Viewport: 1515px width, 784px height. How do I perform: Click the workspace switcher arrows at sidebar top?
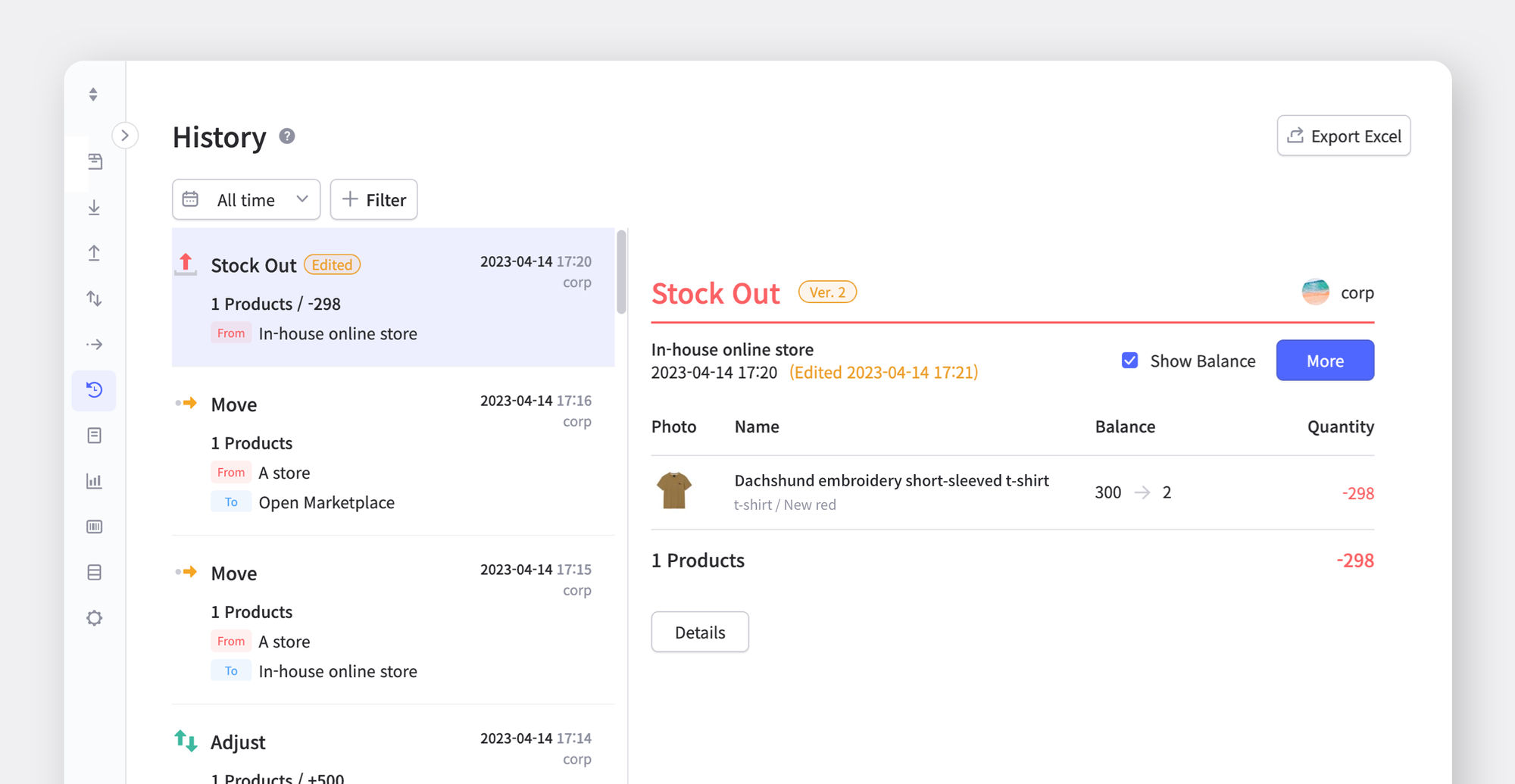(92, 93)
